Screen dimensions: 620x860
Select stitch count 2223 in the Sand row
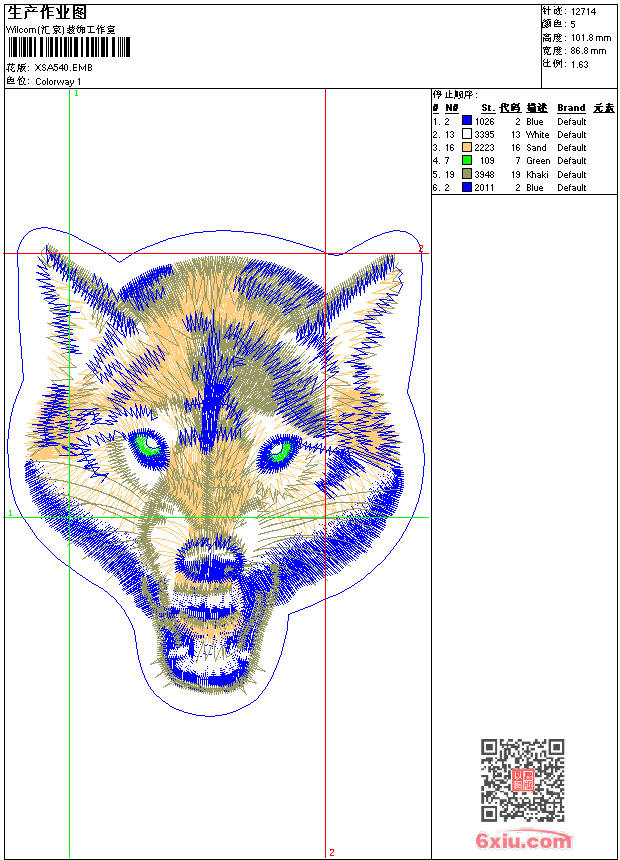coord(484,148)
